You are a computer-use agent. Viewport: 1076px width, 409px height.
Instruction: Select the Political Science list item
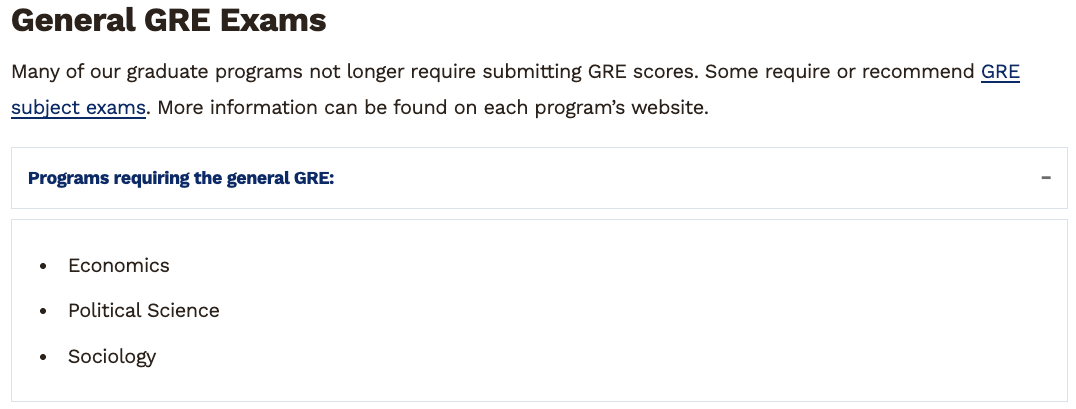tap(144, 311)
